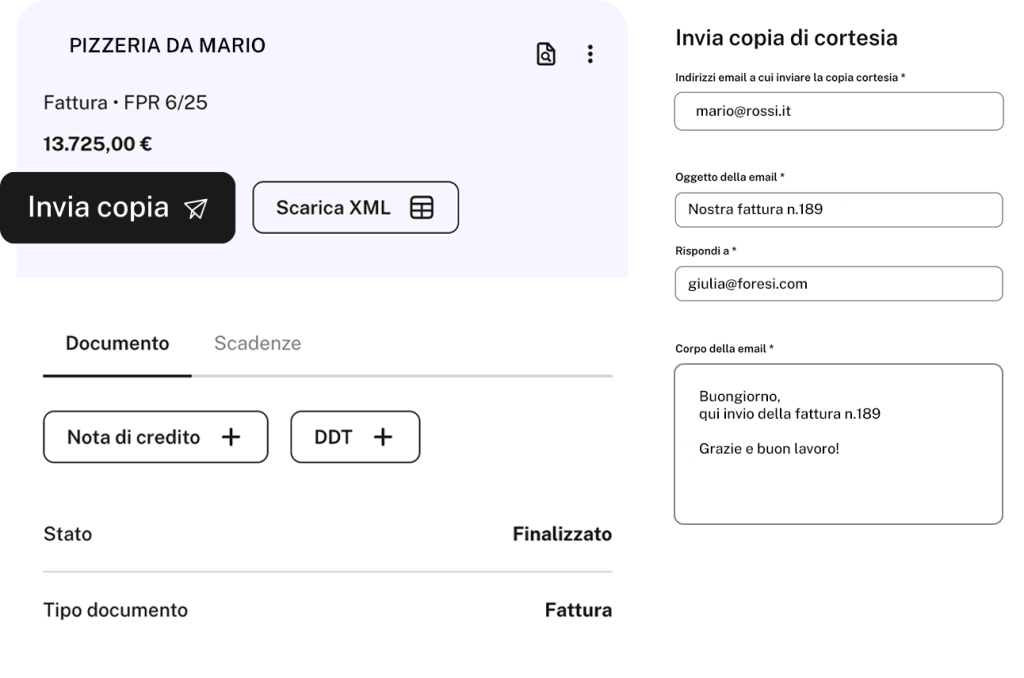Open the document preview icon

[x=545, y=54]
